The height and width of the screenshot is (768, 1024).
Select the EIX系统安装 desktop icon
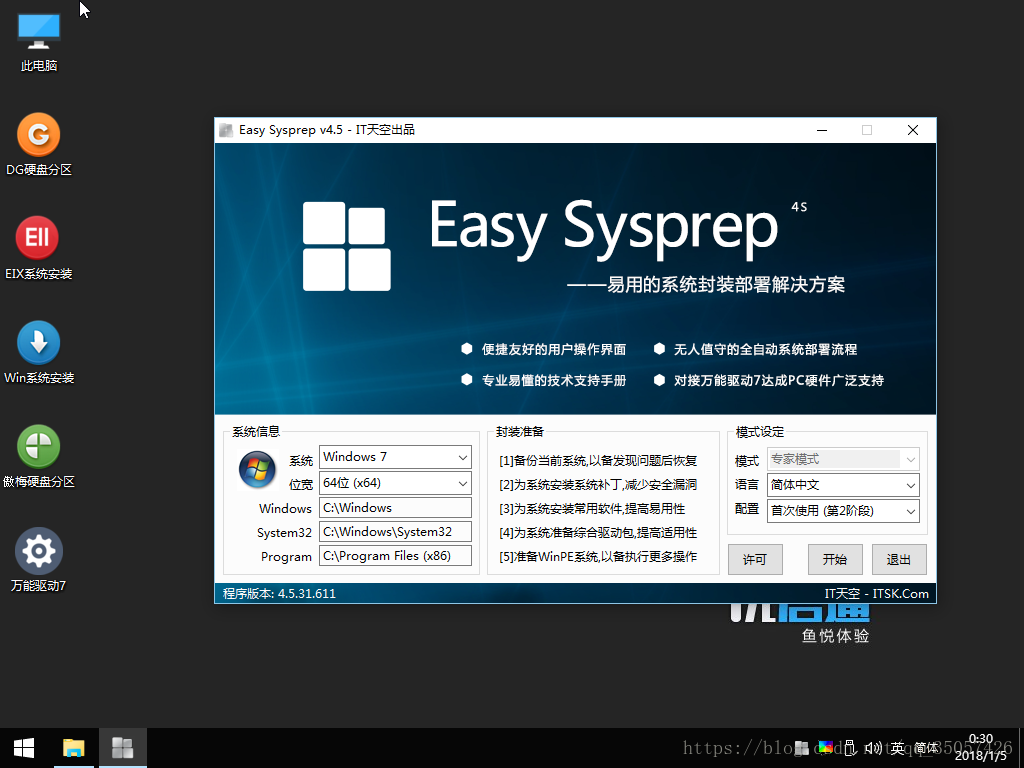tap(39, 249)
